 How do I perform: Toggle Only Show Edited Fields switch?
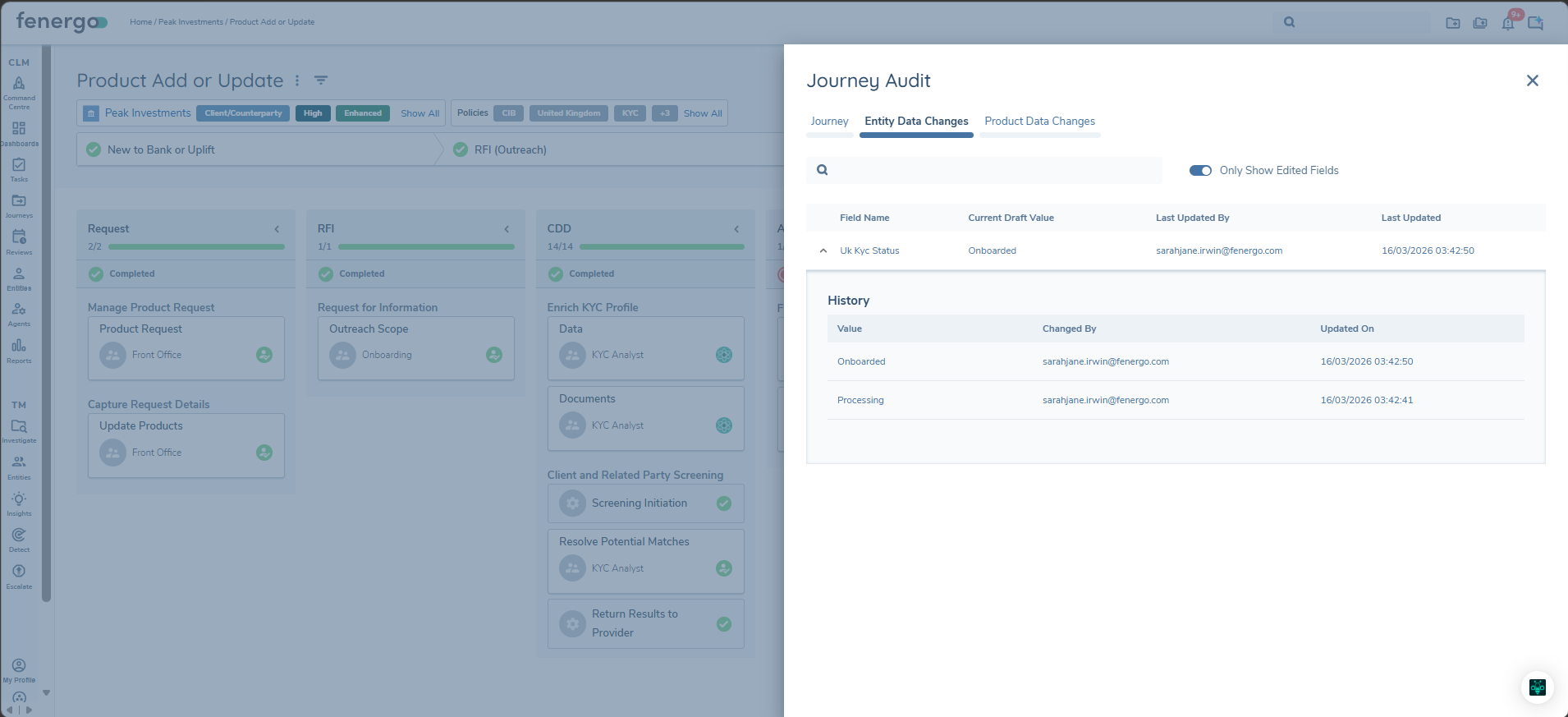click(1200, 171)
